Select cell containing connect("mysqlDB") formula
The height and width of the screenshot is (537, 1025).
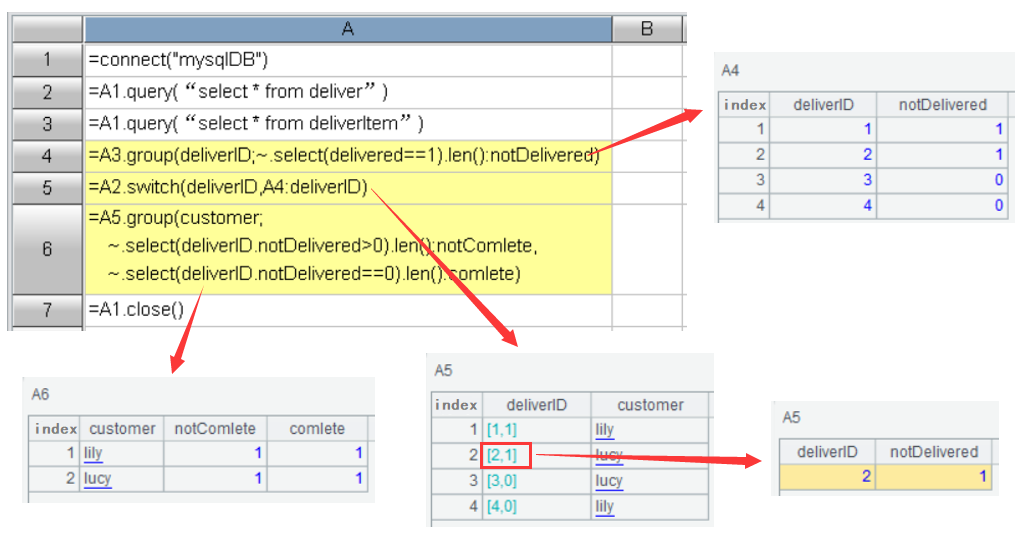347,60
